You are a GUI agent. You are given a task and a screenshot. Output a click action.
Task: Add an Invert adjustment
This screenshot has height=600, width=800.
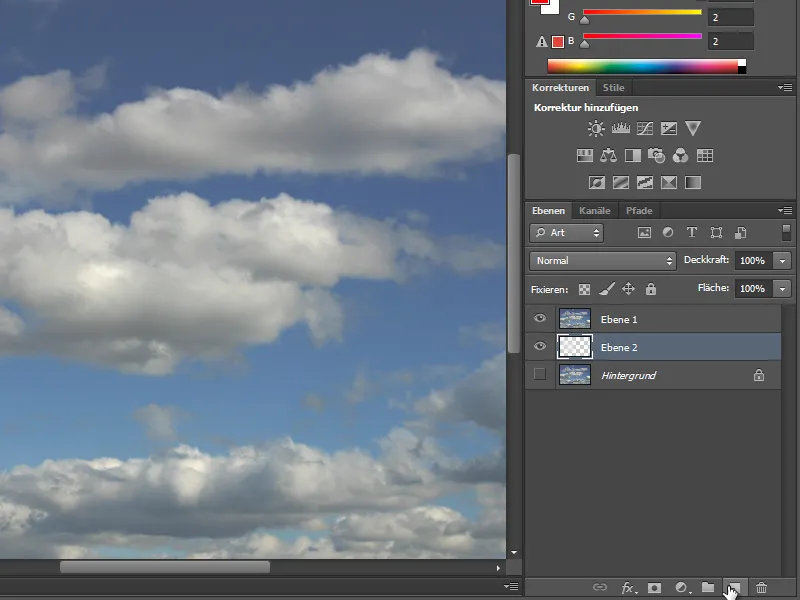(x=597, y=182)
